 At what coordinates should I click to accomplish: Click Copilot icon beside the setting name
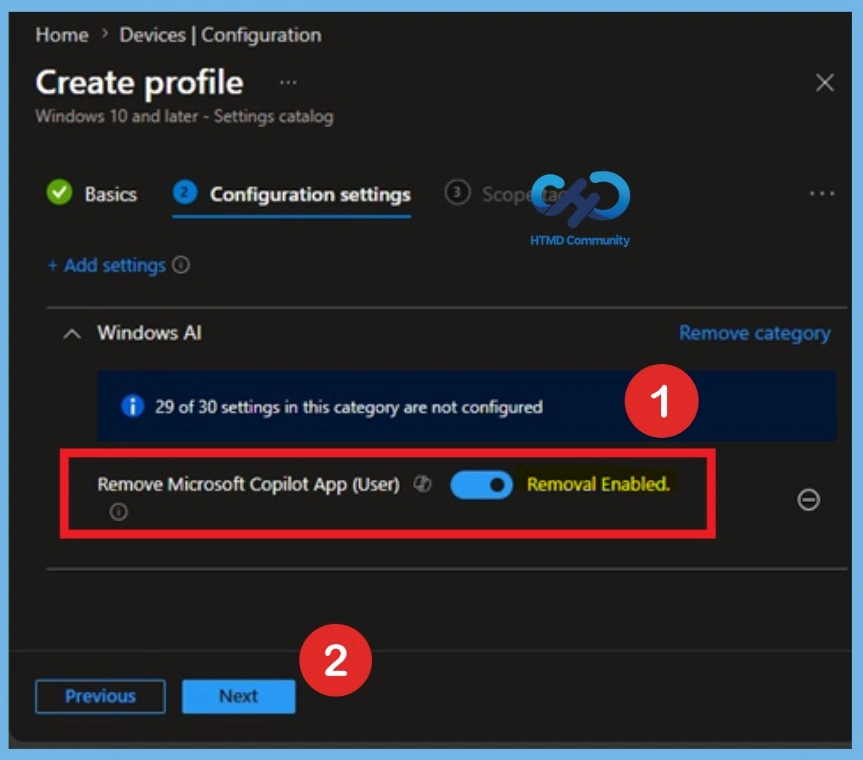pos(423,484)
